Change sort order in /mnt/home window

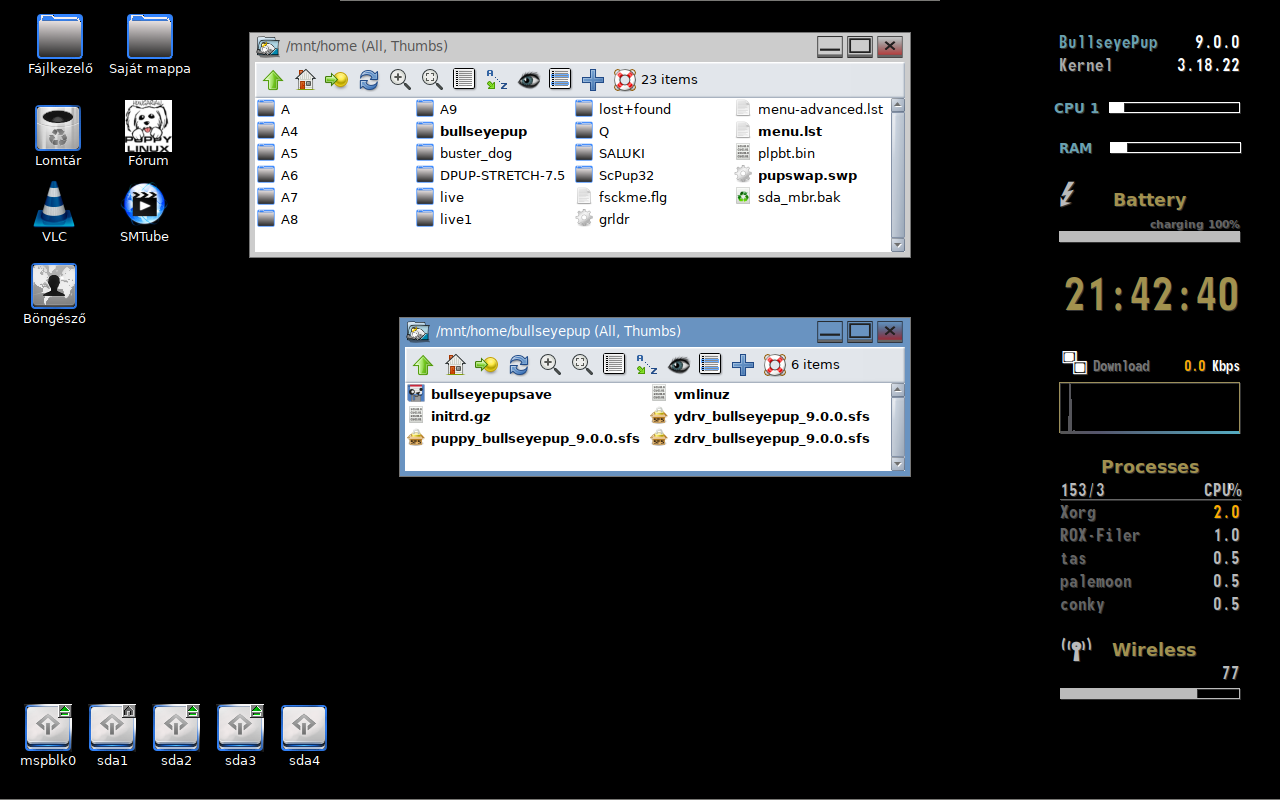click(496, 80)
